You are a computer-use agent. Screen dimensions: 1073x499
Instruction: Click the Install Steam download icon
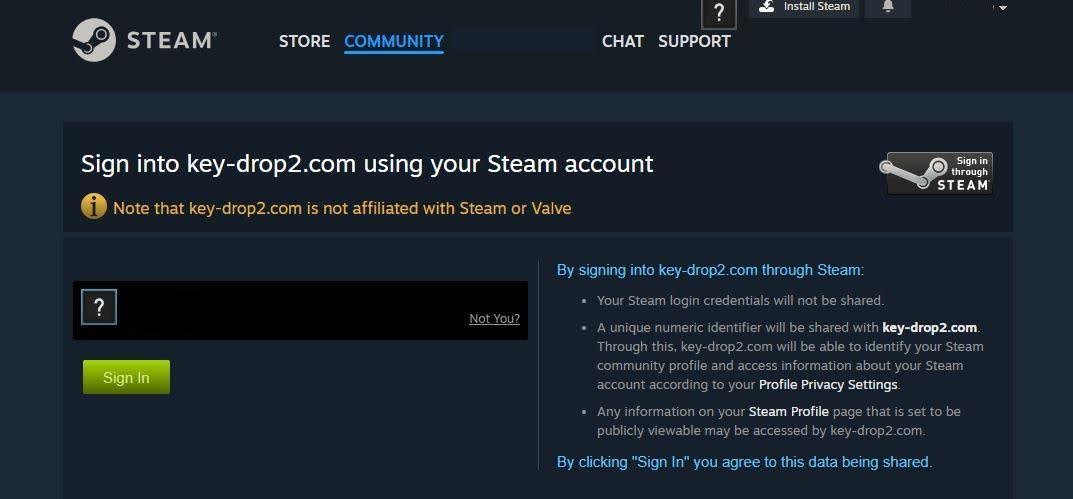767,6
